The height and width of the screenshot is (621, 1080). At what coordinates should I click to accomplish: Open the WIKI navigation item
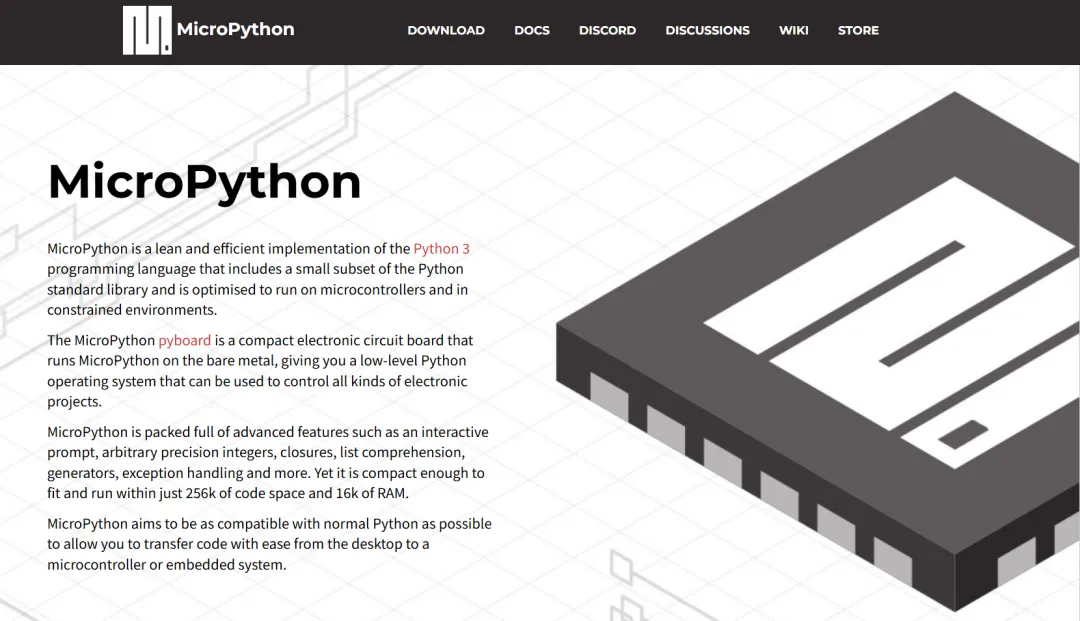793,30
